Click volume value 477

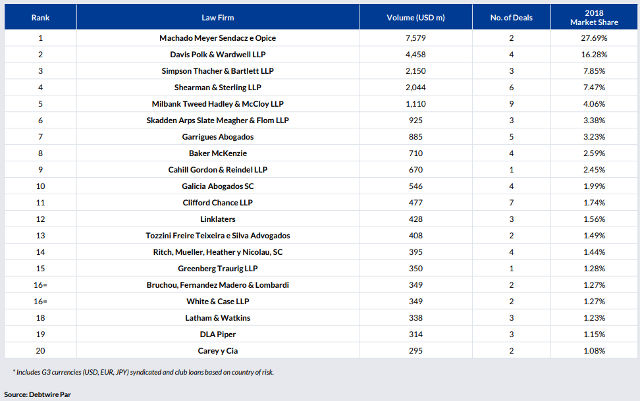tap(416, 203)
